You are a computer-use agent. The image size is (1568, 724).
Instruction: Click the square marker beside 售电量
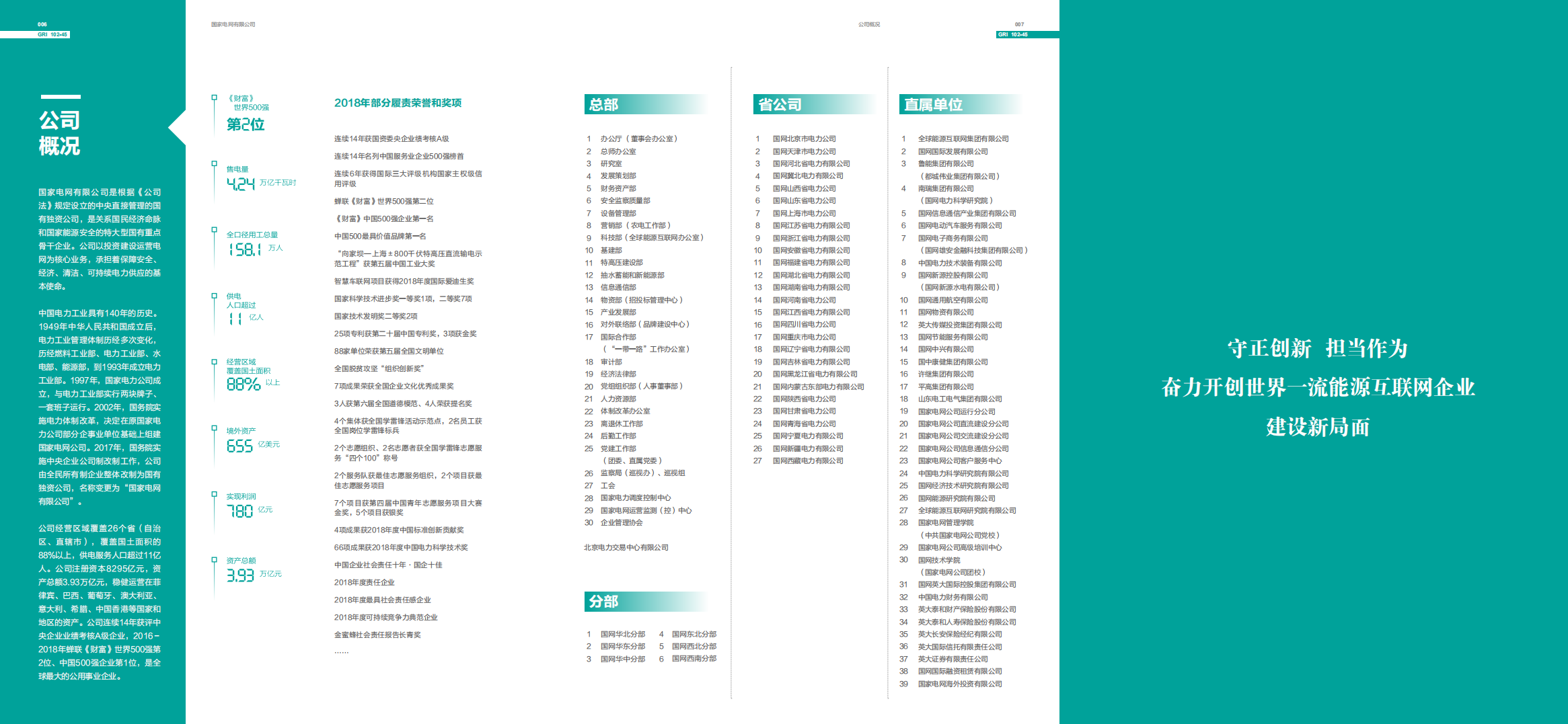(214, 163)
